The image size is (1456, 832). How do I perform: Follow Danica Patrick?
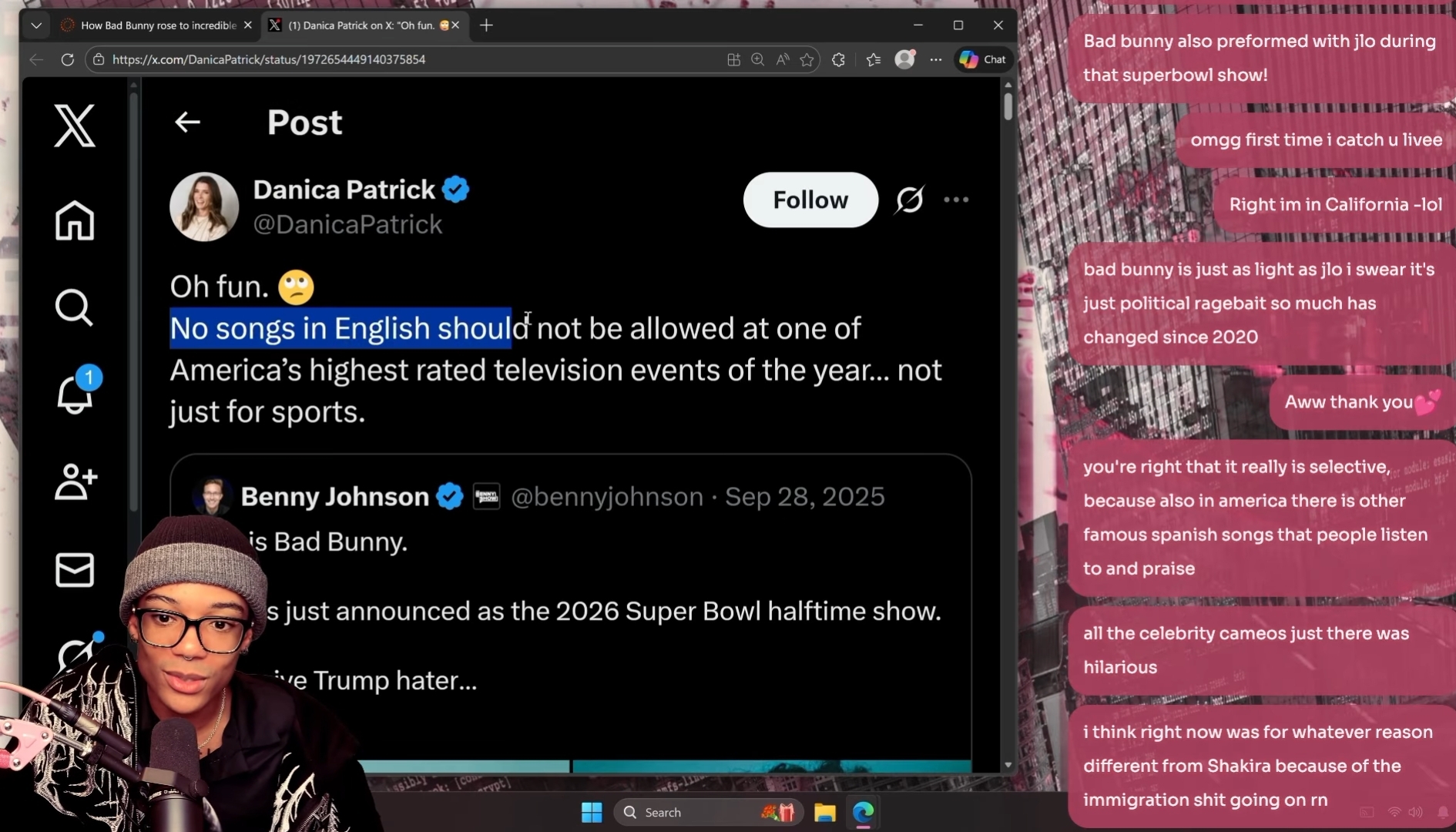pos(810,200)
